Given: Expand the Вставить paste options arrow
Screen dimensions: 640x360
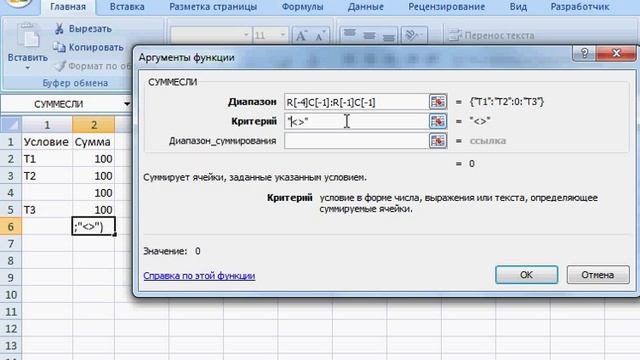Looking at the screenshot, I should [27, 68].
